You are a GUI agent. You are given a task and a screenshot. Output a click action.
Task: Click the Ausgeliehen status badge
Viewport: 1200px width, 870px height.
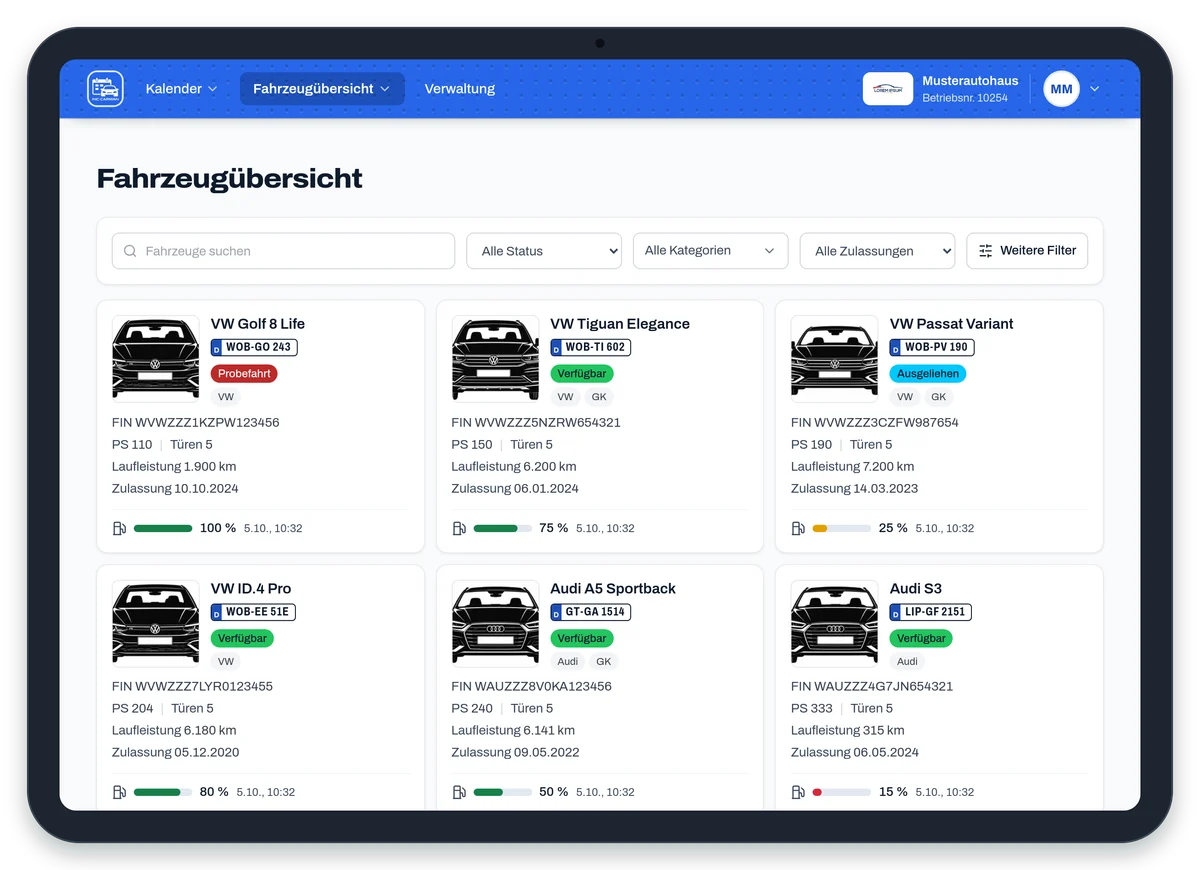point(928,374)
